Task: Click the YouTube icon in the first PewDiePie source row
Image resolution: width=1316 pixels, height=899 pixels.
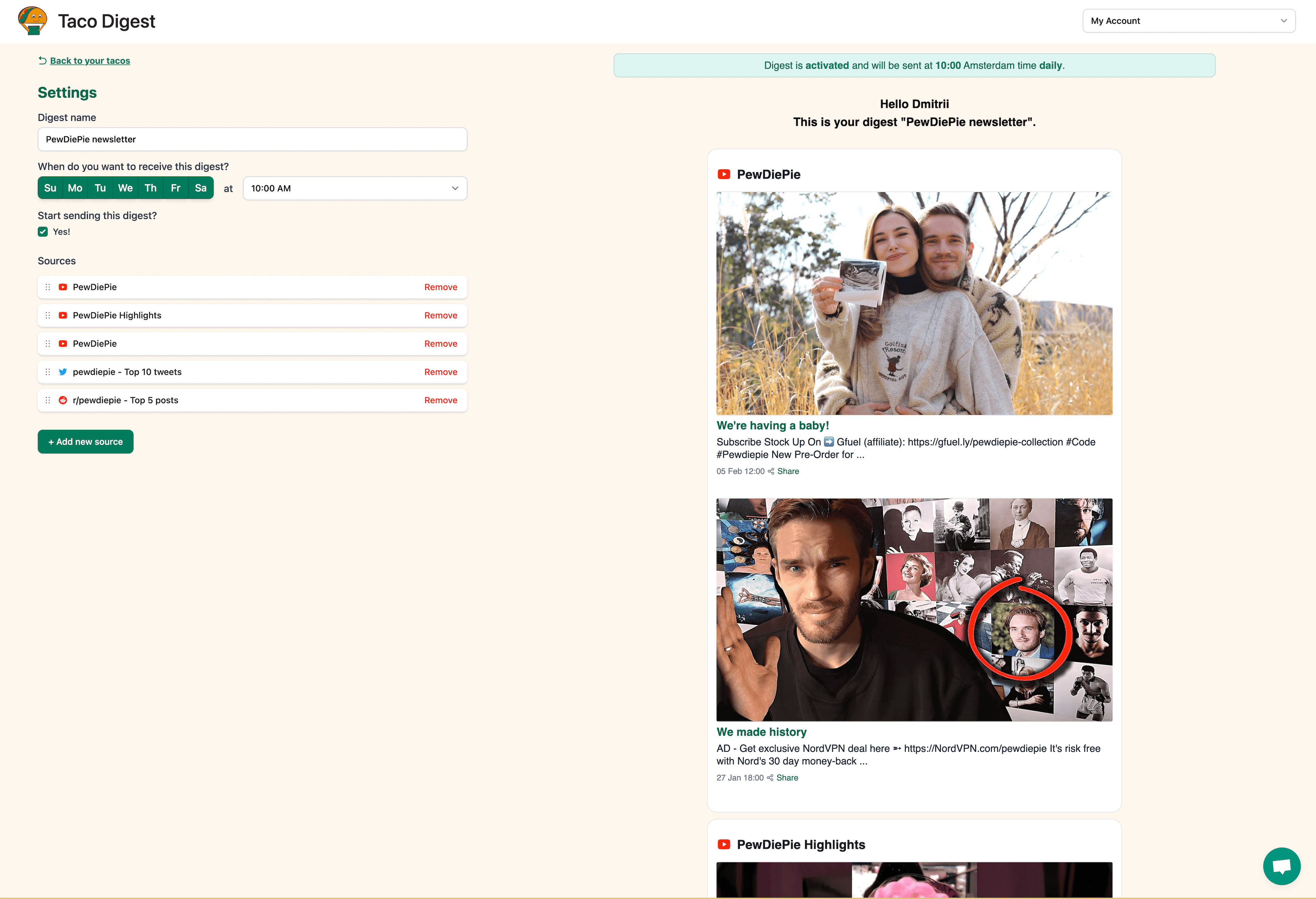Action: [x=63, y=287]
